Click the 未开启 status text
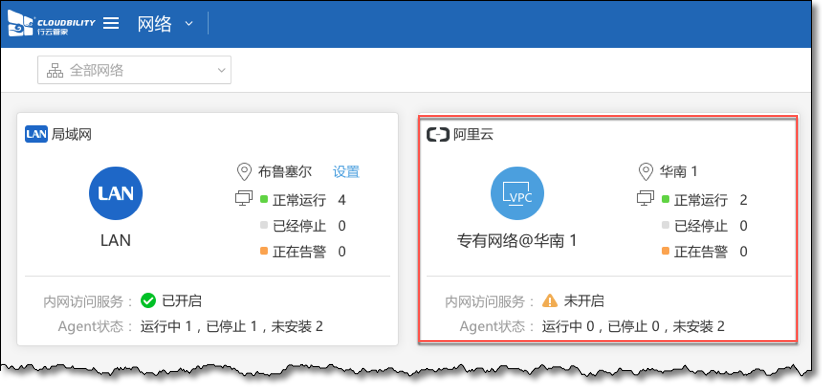822x387 pixels. pos(583,301)
